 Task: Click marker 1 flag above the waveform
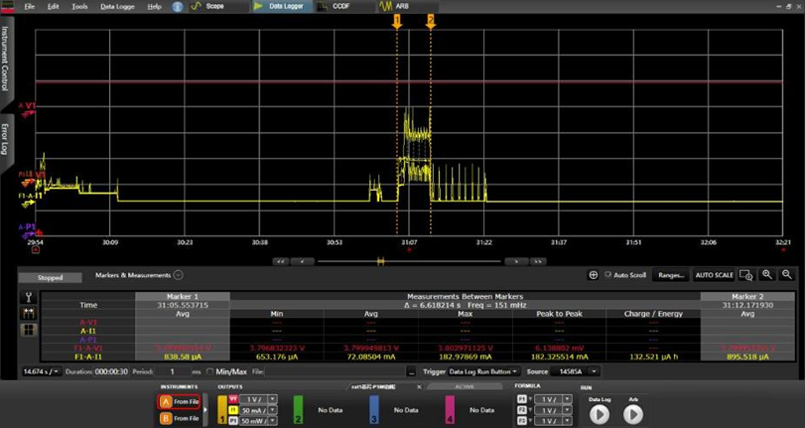[397, 19]
